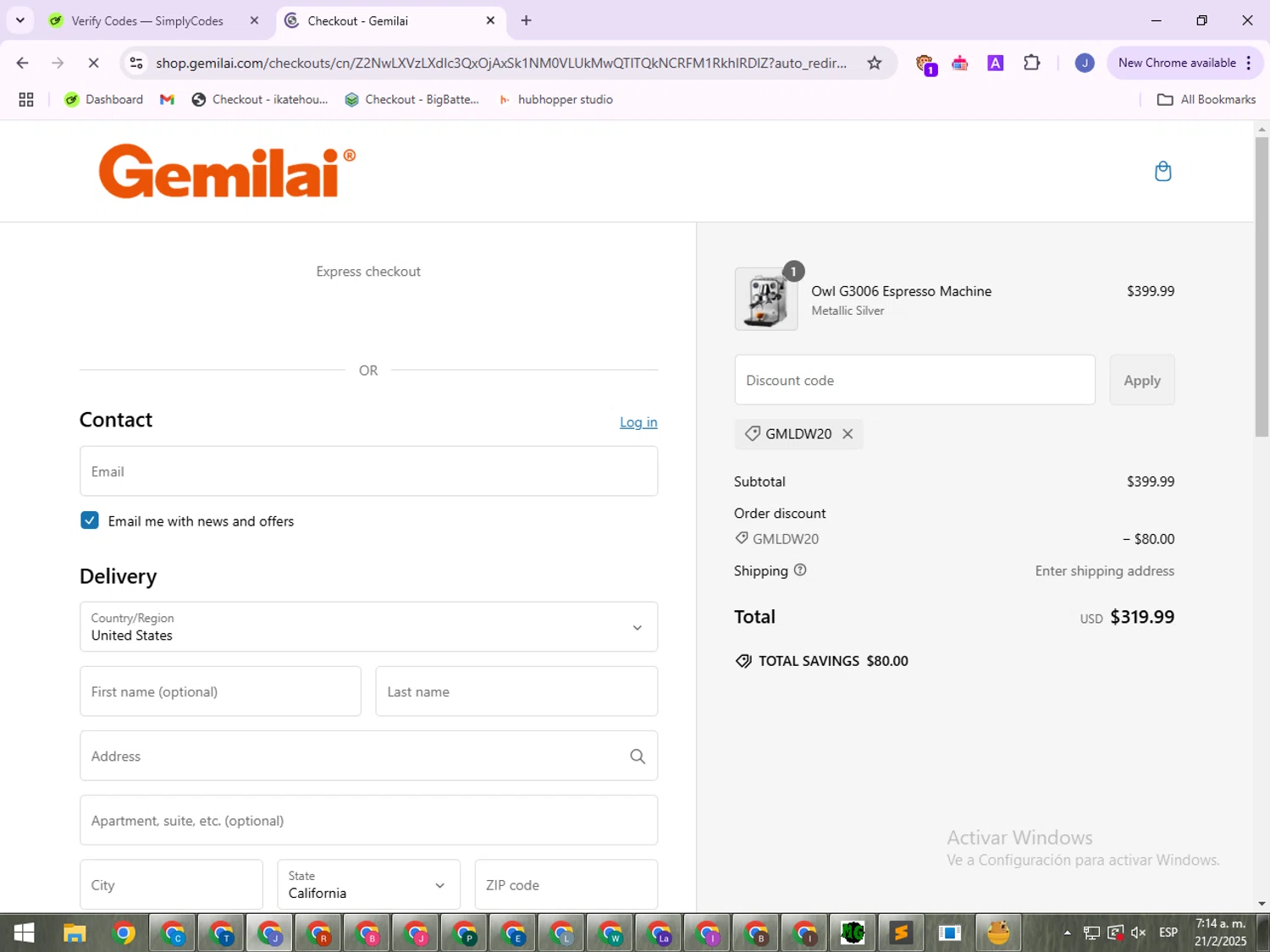Image resolution: width=1270 pixels, height=952 pixels.
Task: Open the shopping bag cart icon
Action: [x=1163, y=171]
